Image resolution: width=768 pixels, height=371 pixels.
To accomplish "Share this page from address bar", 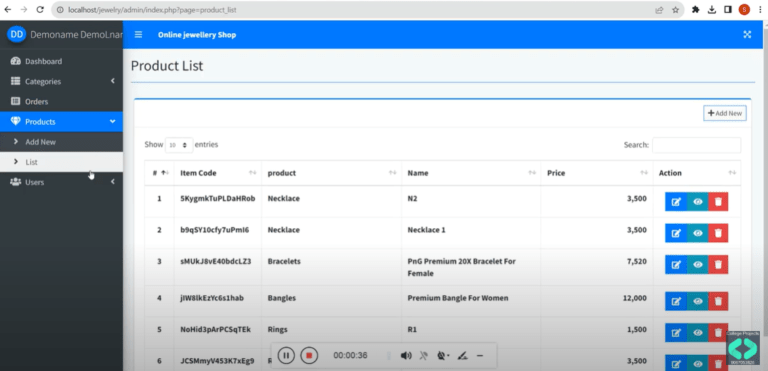I will coord(659,10).
